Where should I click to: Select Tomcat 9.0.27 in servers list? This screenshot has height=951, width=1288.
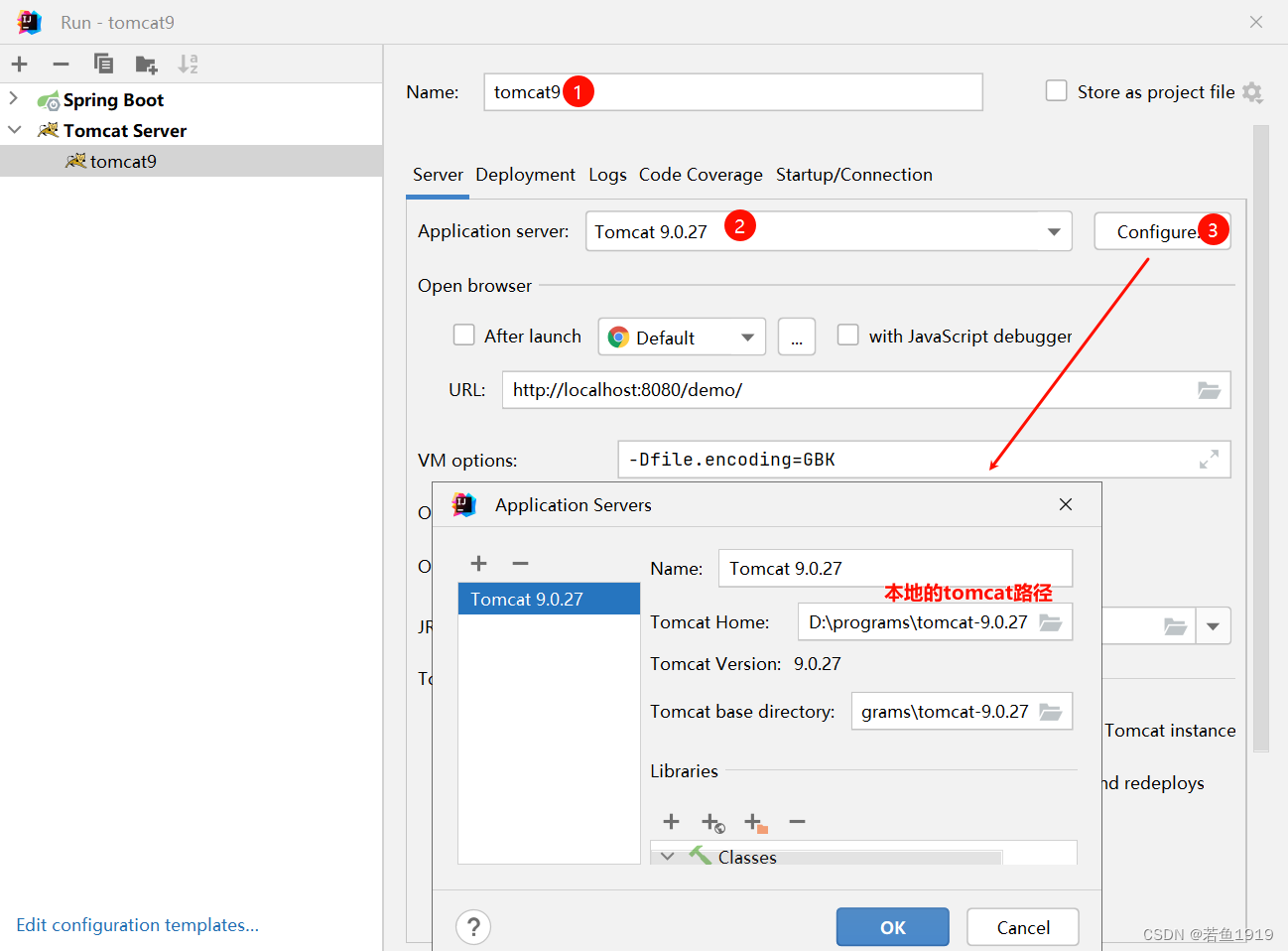pos(549,599)
